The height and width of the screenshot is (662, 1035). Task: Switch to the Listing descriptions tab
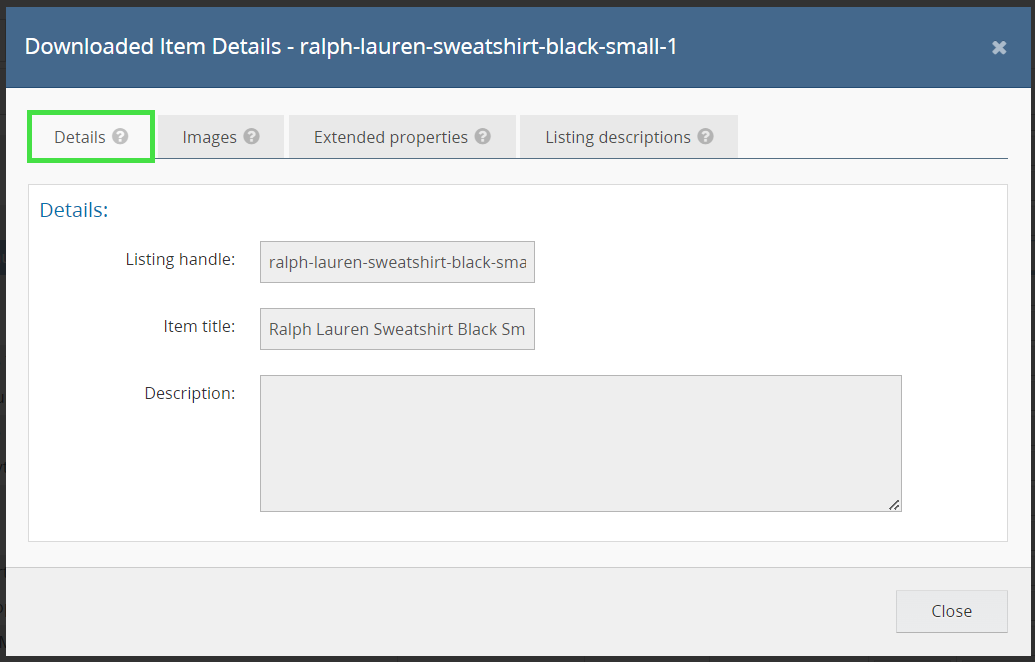click(617, 137)
